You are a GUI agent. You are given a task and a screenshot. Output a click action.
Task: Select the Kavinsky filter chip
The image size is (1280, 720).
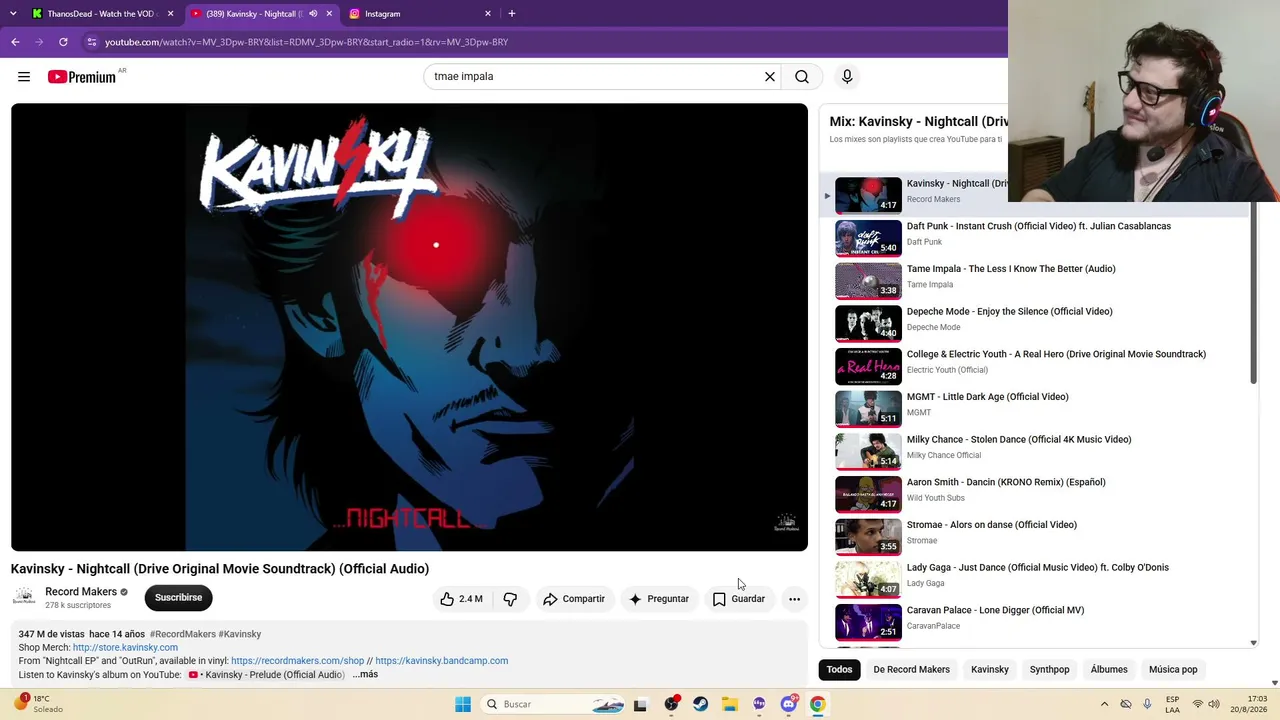pyautogui.click(x=990, y=670)
